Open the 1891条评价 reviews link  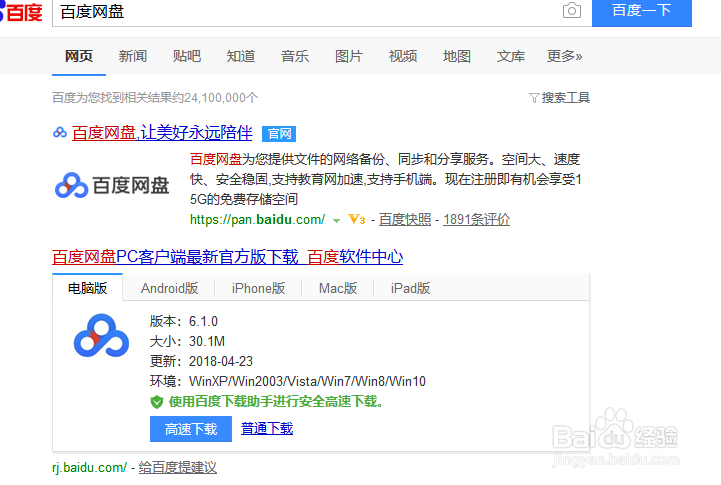(476, 219)
